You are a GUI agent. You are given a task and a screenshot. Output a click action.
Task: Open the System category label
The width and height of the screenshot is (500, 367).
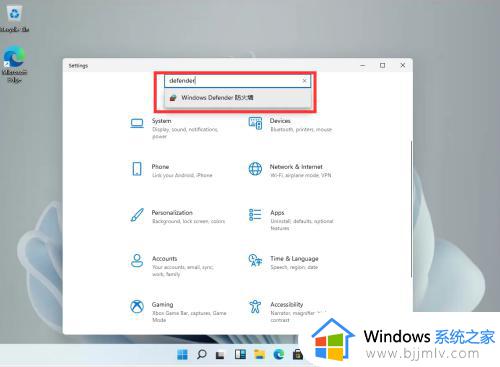pyautogui.click(x=162, y=121)
